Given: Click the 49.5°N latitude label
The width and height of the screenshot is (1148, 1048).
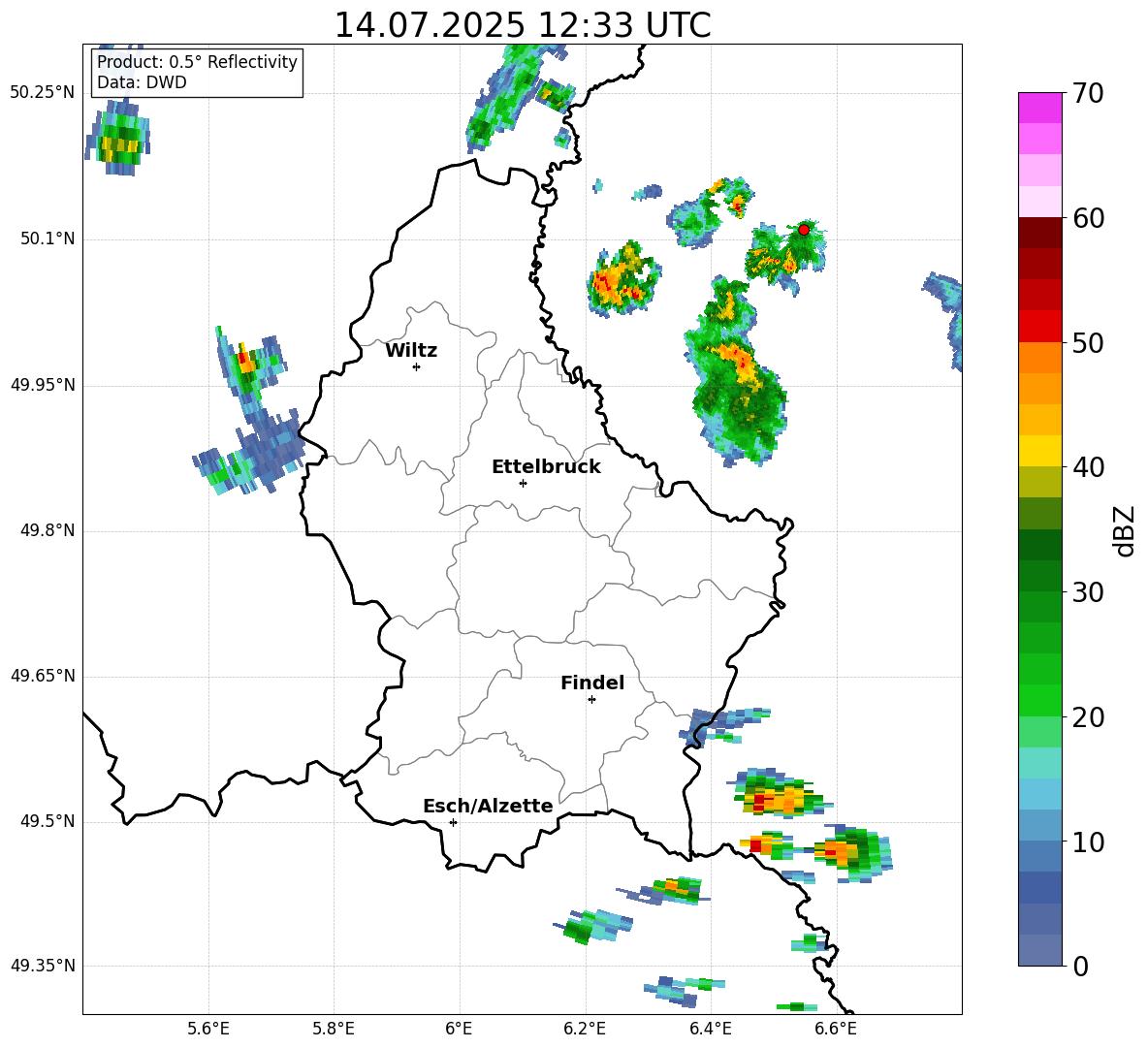Looking at the screenshot, I should (x=48, y=821).
